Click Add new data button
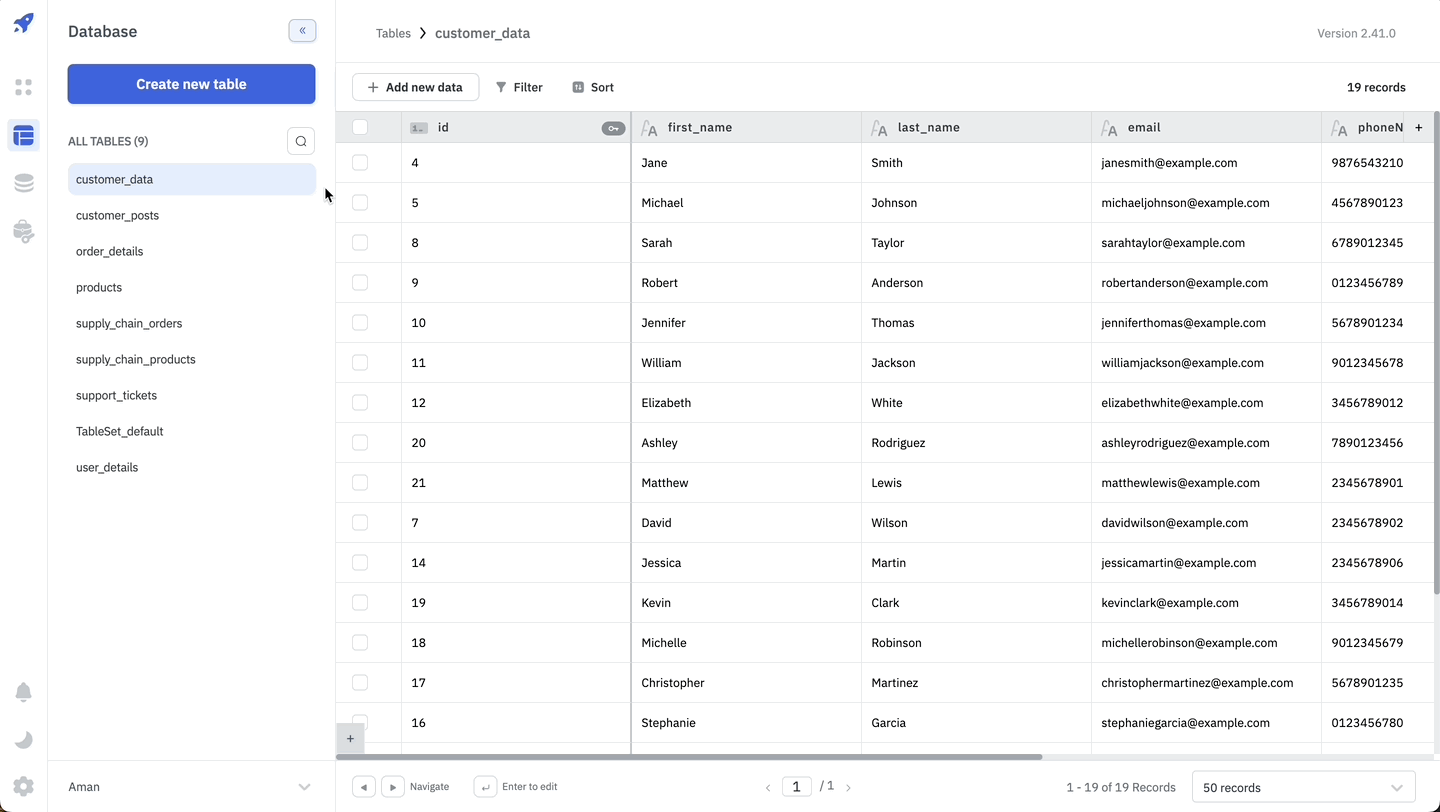 pos(415,87)
